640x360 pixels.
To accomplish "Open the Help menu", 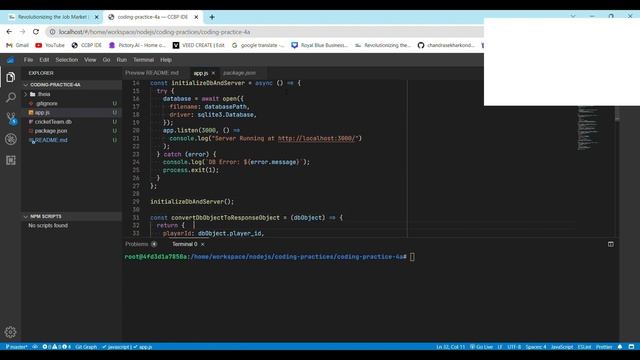I will coord(166,60).
